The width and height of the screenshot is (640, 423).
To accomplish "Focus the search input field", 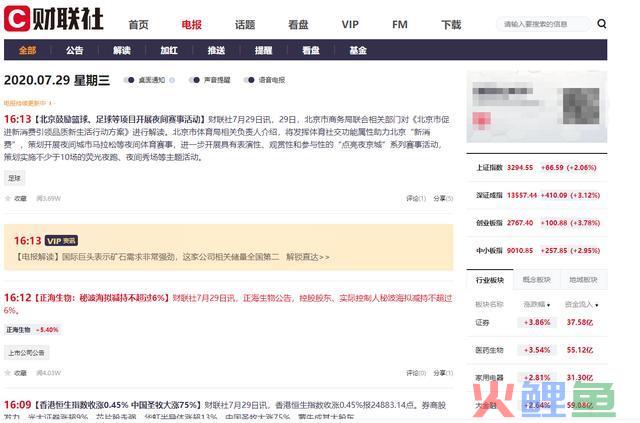I will coord(544,24).
